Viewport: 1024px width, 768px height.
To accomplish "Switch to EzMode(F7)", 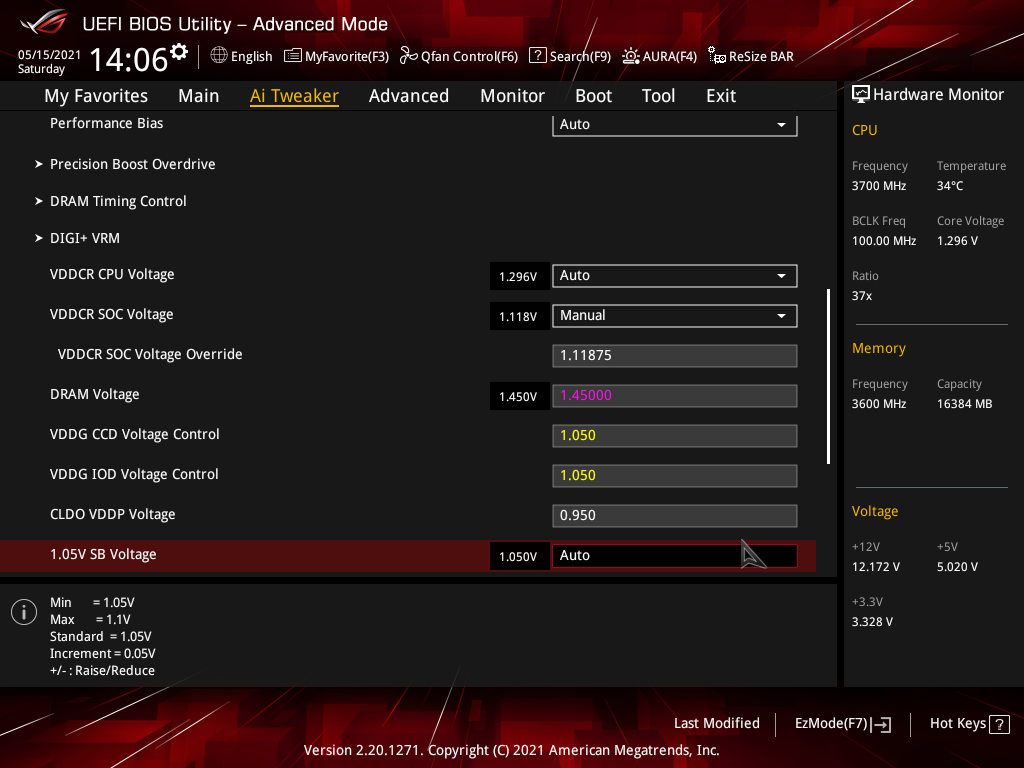I will pos(842,724).
